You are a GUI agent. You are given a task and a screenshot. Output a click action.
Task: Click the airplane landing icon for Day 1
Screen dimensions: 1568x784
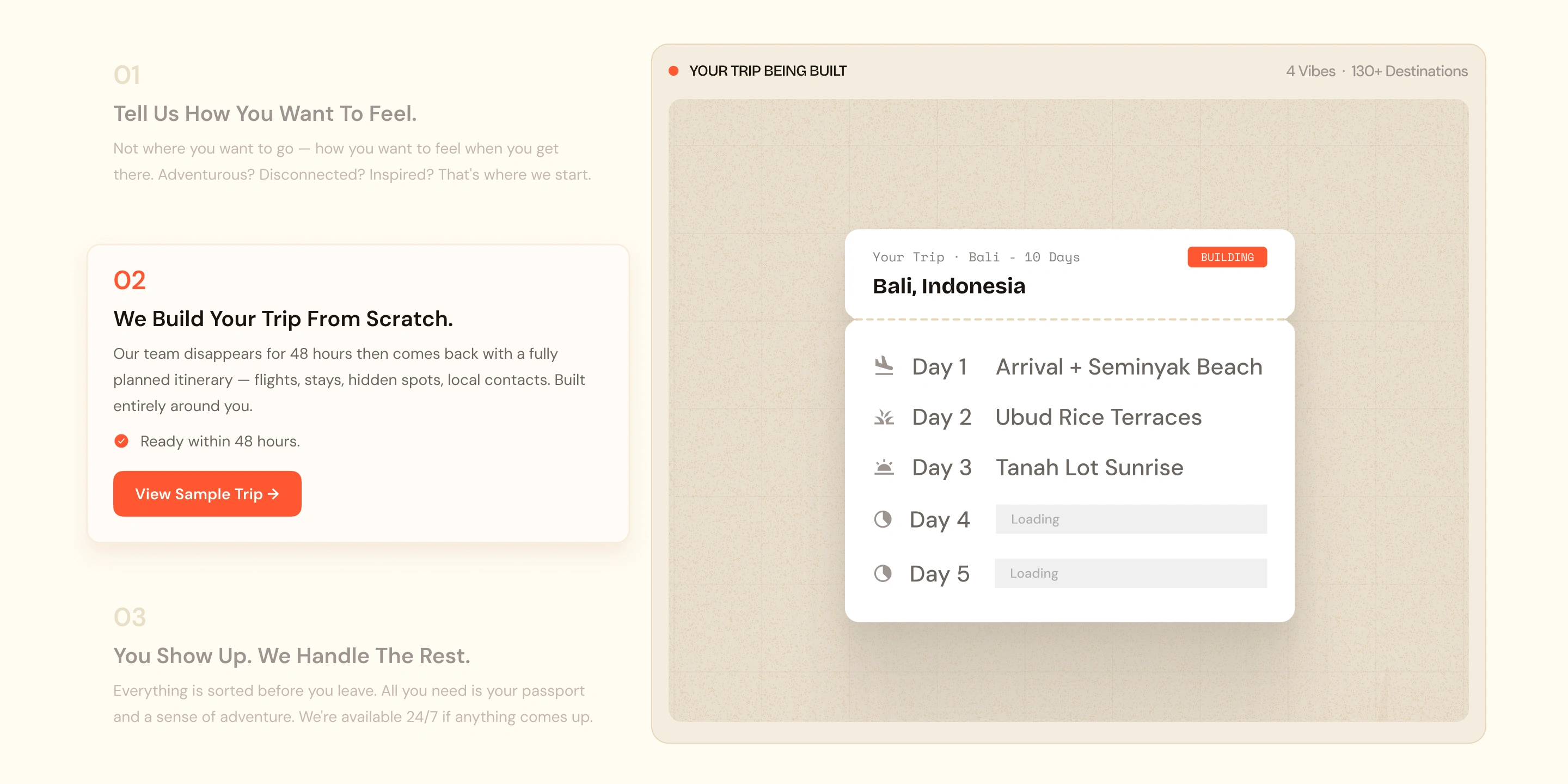[884, 366]
